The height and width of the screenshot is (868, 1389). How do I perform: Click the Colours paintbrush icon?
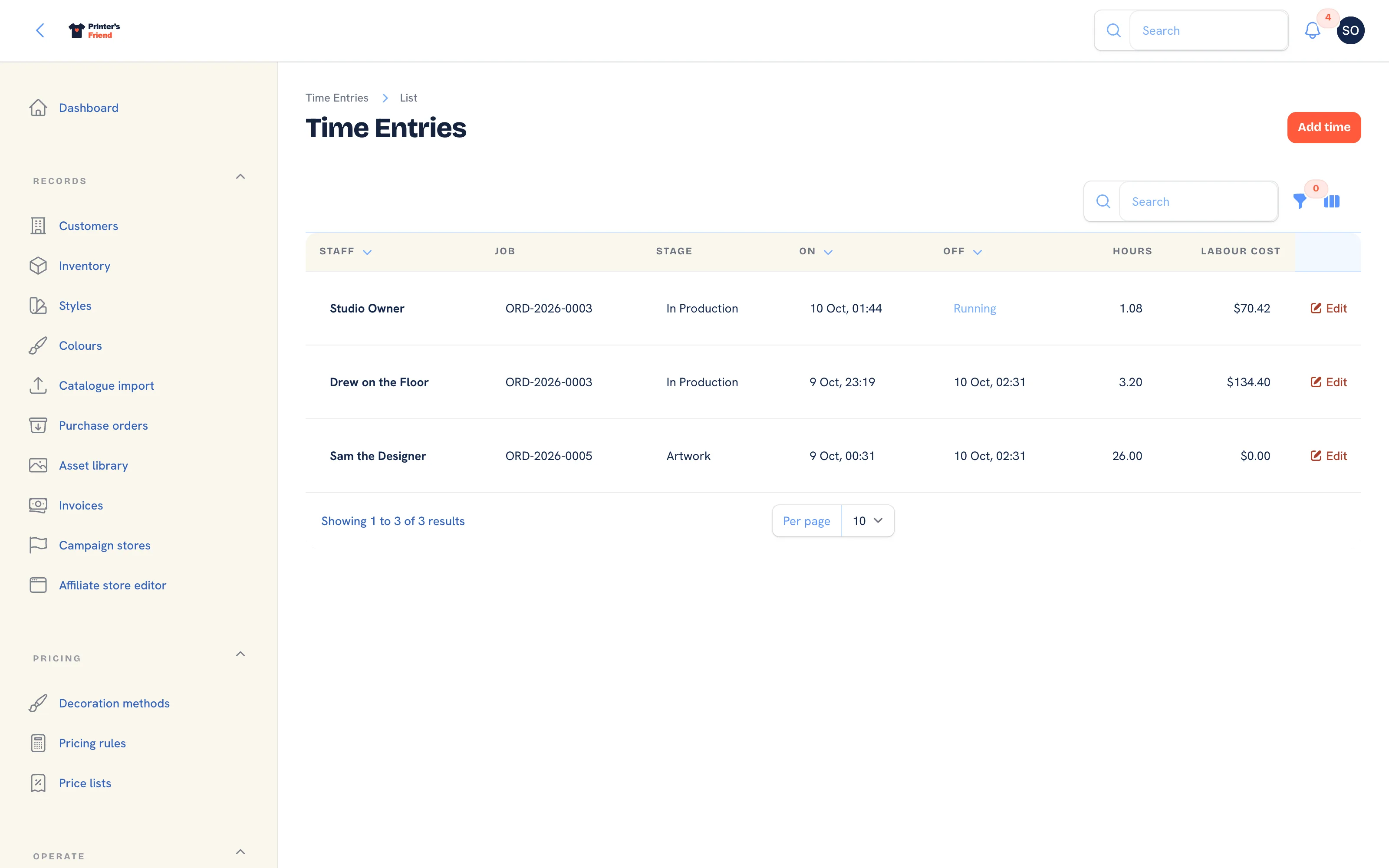[x=38, y=345]
